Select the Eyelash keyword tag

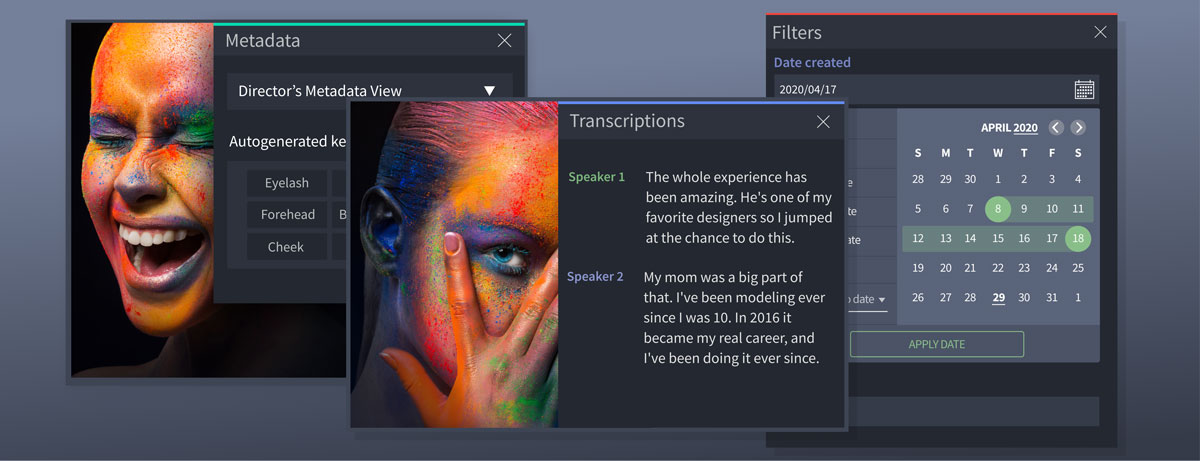click(287, 183)
